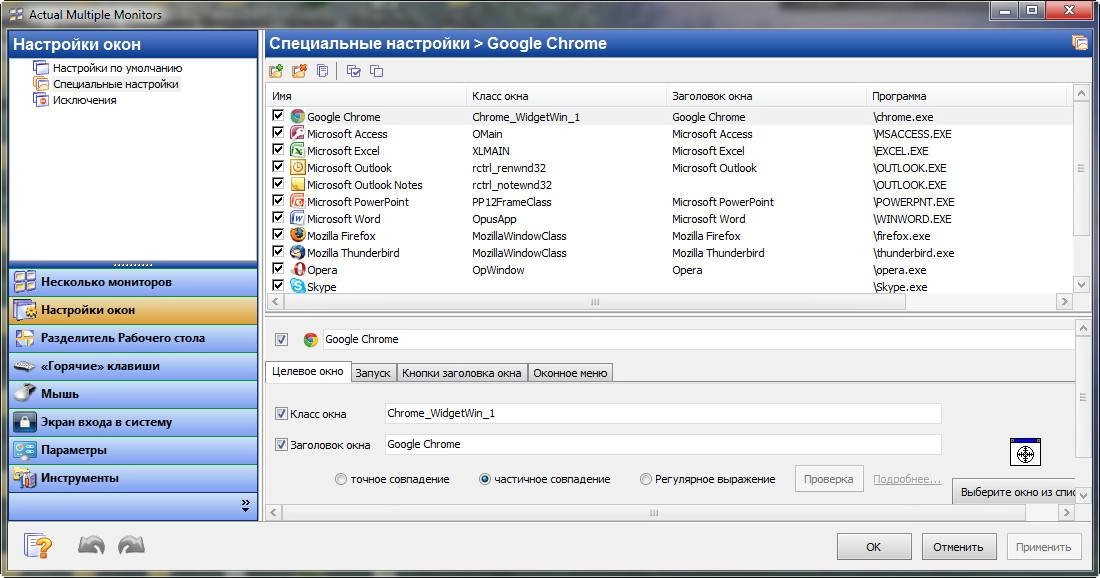1100x578 pixels.
Task: Open the Кнопки заголовка окна tab
Action: pos(462,373)
